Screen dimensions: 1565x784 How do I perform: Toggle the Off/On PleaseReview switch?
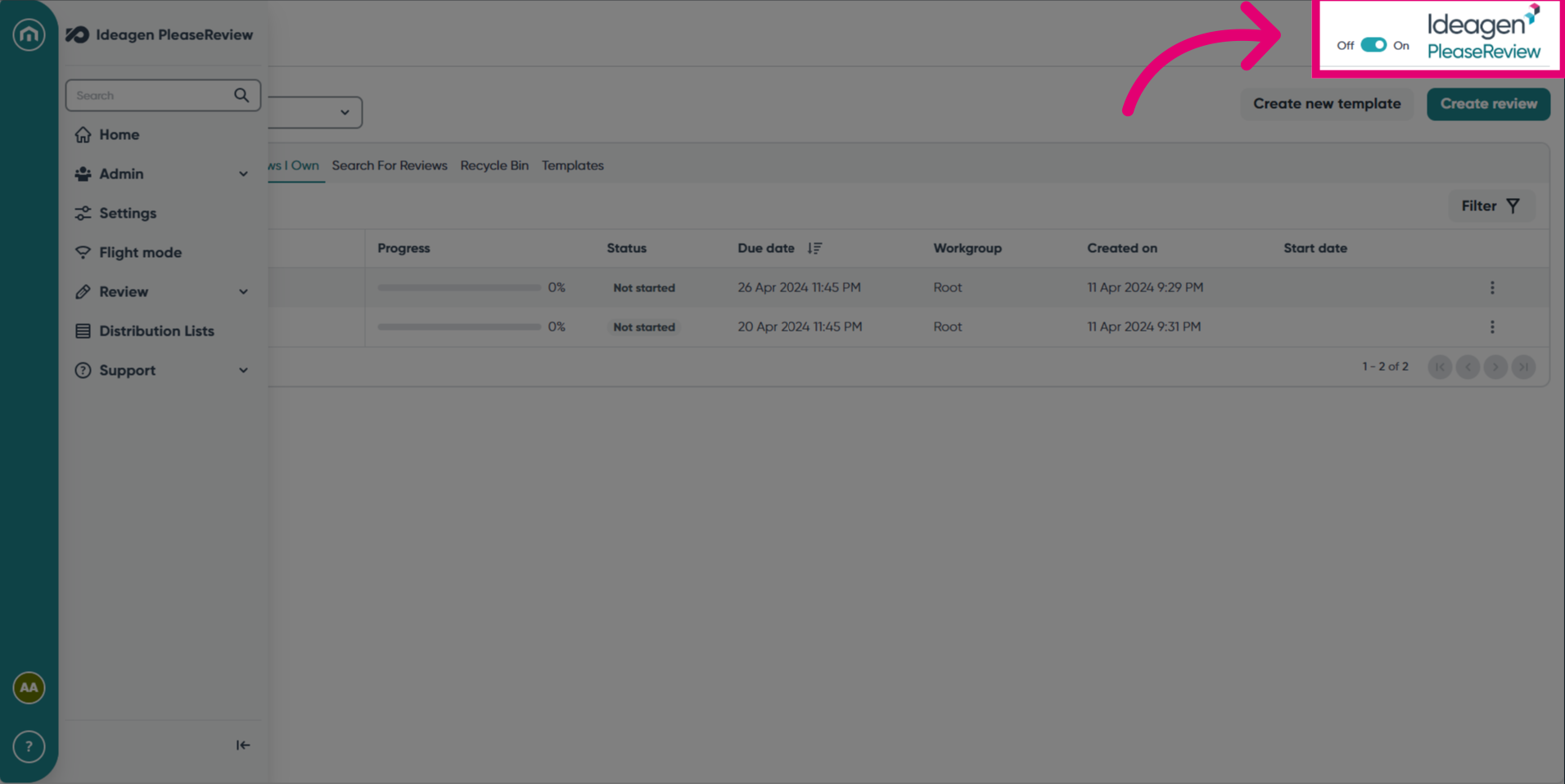[x=1373, y=45]
